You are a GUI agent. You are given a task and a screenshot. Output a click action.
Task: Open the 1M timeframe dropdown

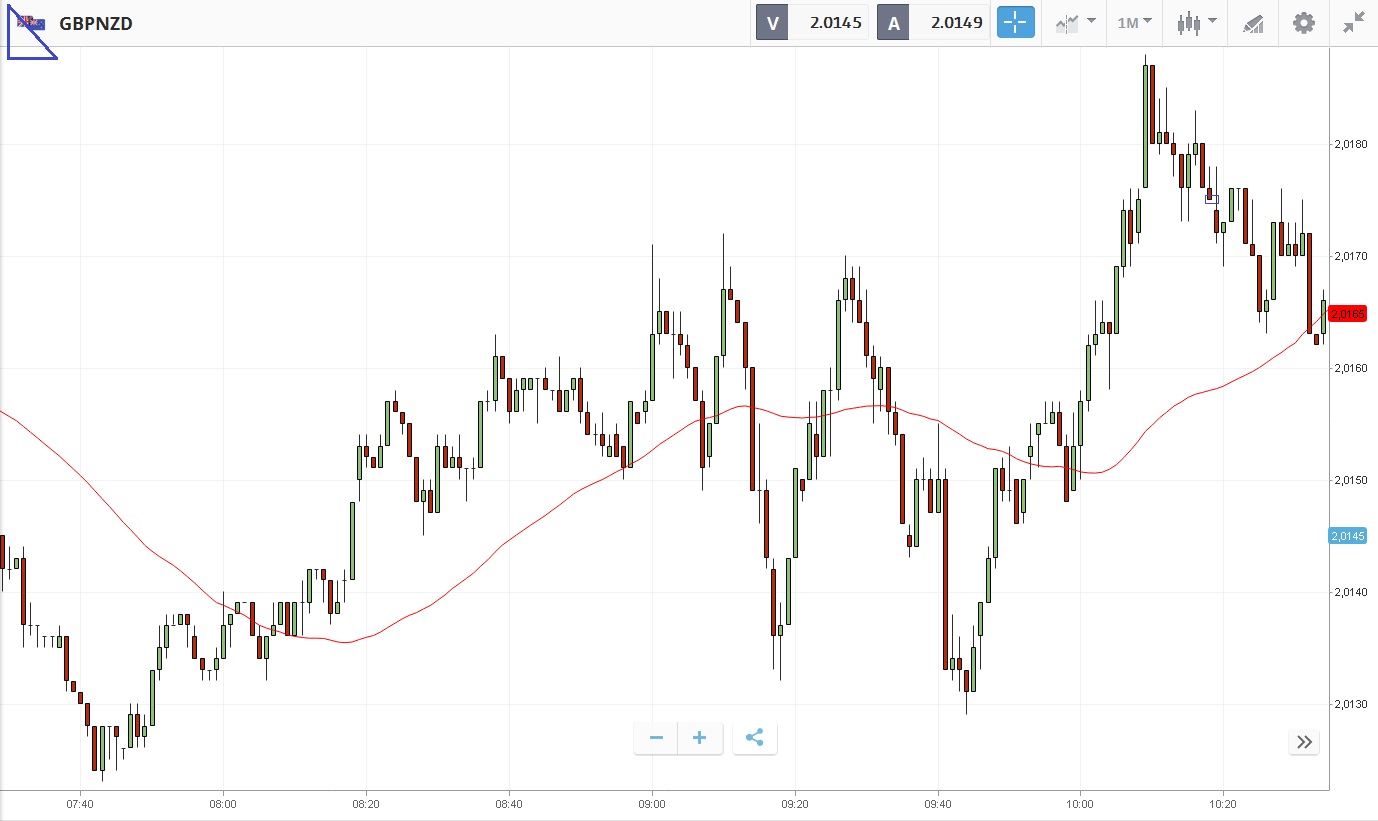pos(1134,22)
